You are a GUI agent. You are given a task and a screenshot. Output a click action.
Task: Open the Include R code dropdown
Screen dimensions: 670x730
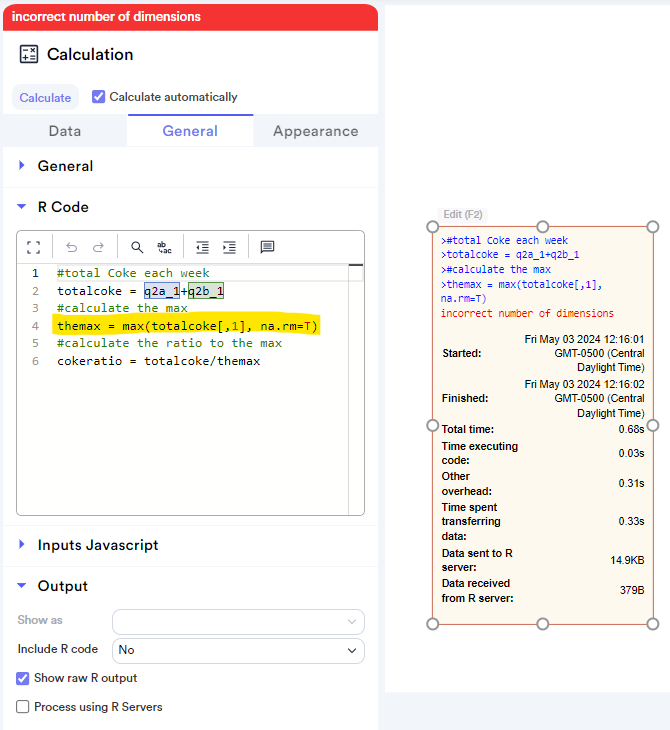[x=238, y=650]
